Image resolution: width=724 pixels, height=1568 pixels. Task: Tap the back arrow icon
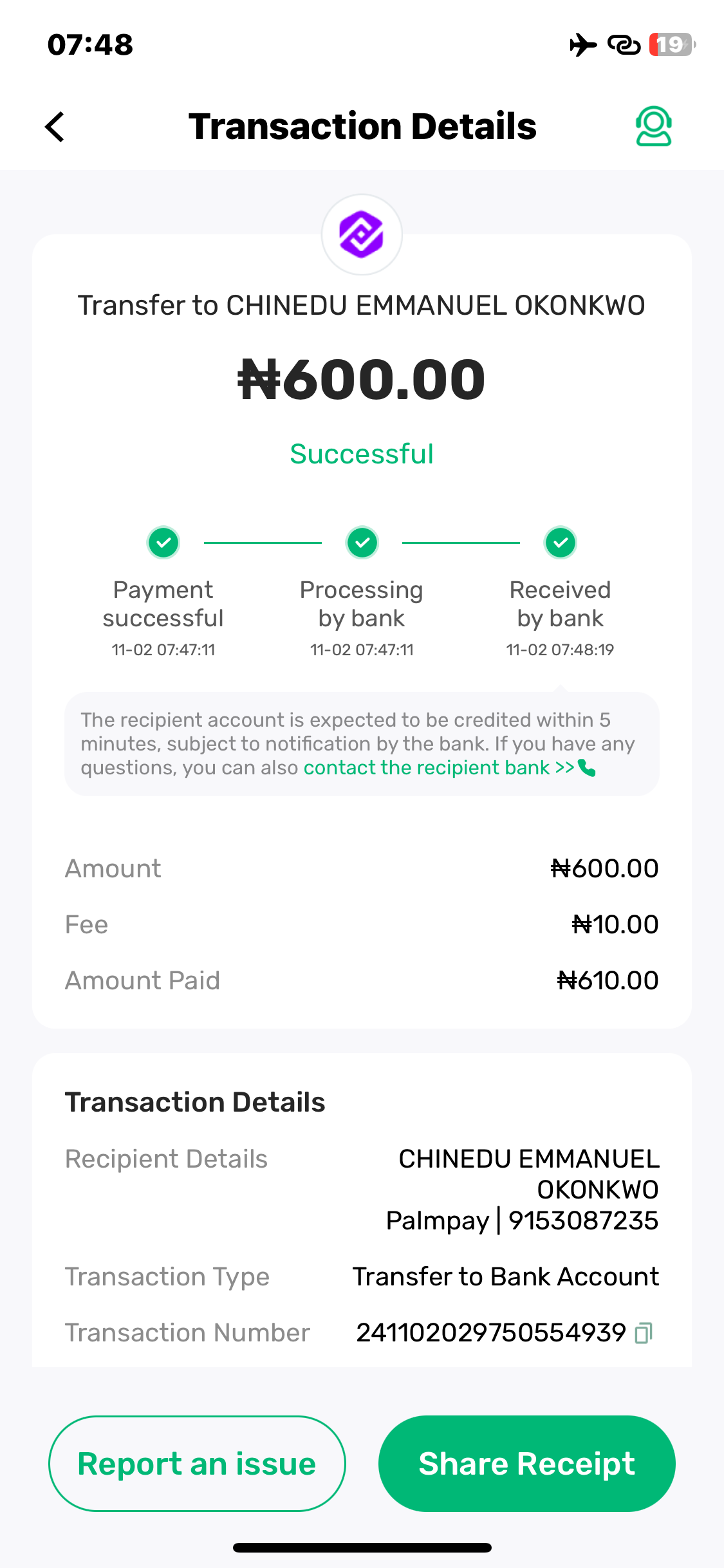[55, 126]
